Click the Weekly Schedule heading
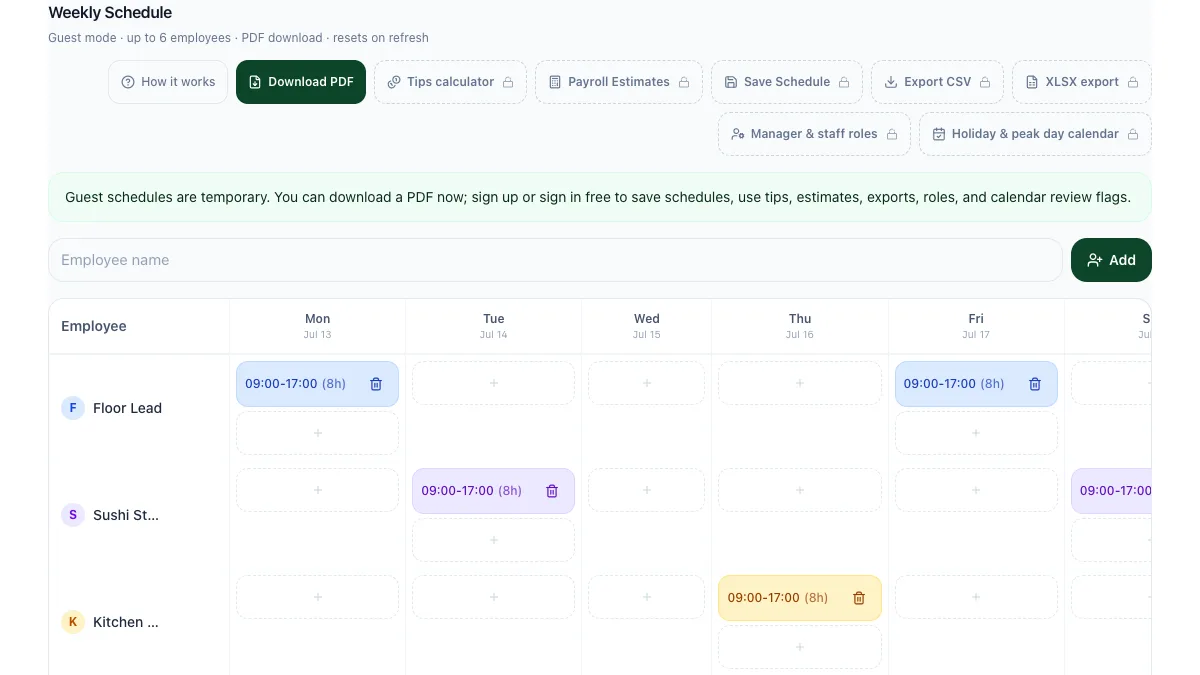 (x=110, y=13)
